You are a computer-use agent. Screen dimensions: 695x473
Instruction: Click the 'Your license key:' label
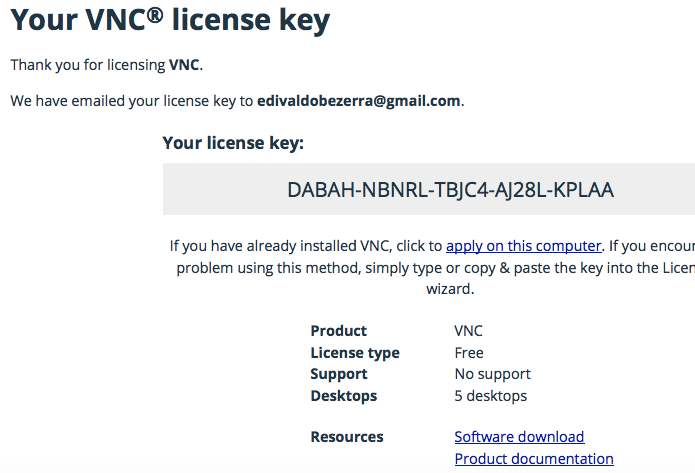[233, 143]
